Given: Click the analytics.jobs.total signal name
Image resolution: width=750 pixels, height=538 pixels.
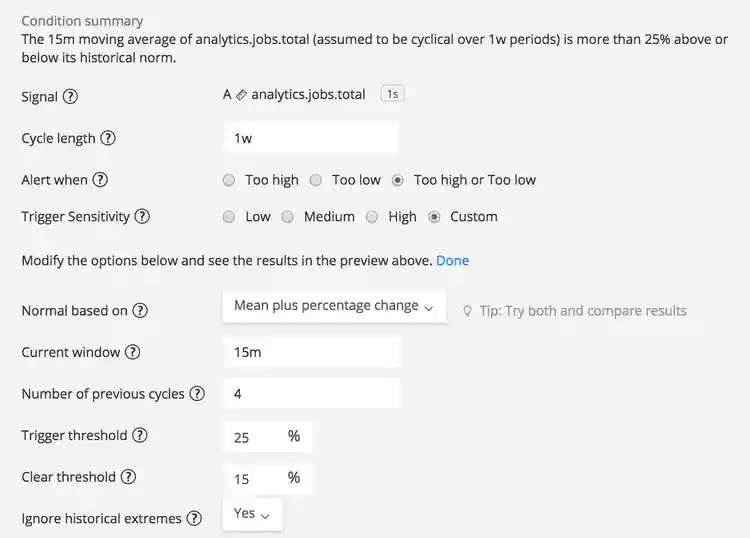Looking at the screenshot, I should (308, 95).
